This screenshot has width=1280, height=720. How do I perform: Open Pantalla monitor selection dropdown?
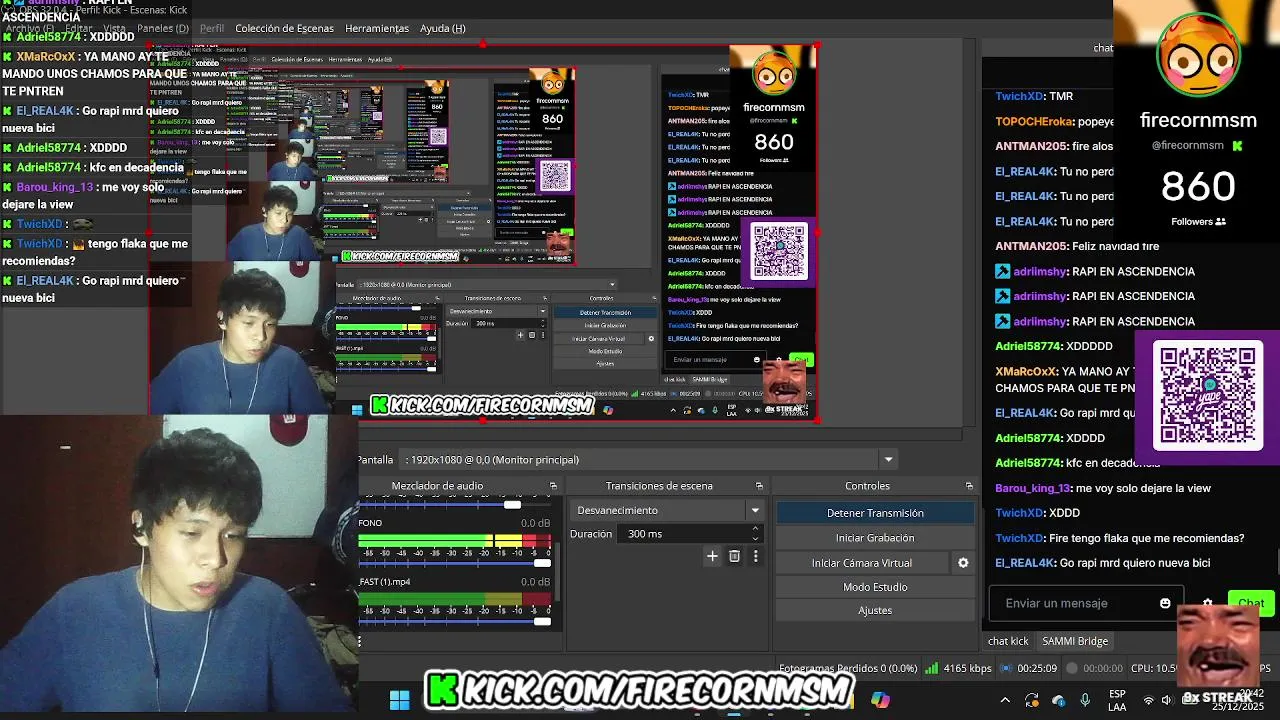click(x=887, y=460)
